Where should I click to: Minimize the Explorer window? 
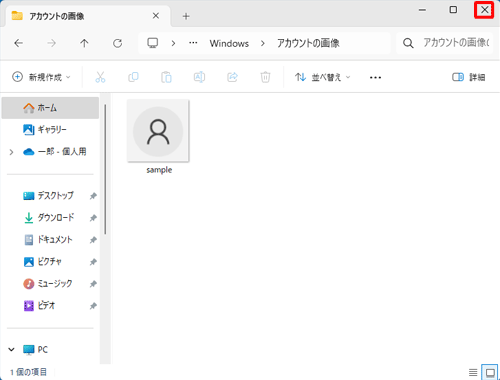click(422, 10)
